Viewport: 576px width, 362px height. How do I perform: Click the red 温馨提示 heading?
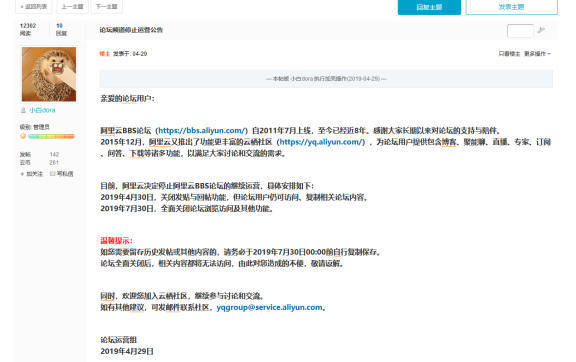[x=116, y=241]
